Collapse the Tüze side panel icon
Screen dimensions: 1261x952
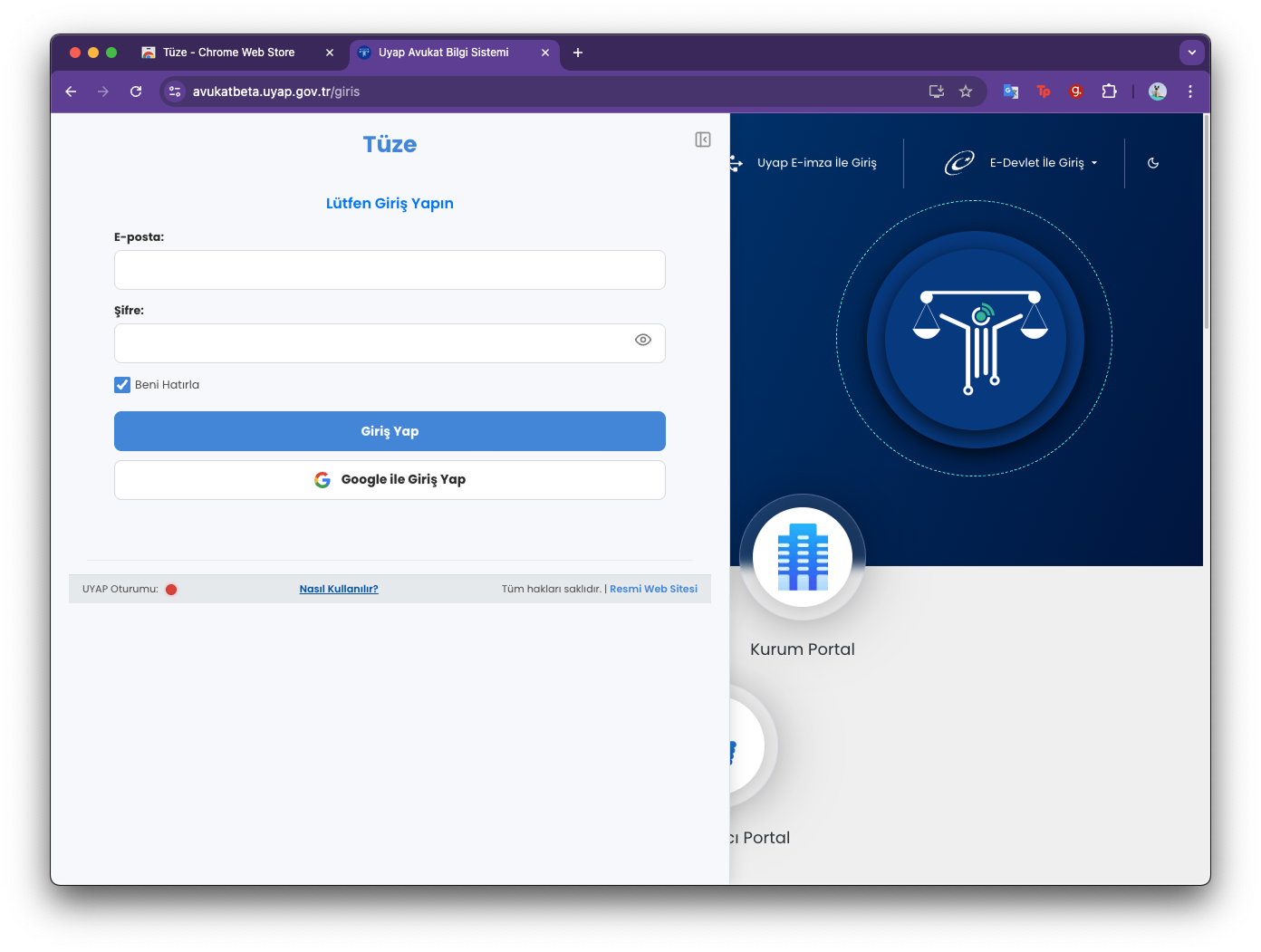703,139
